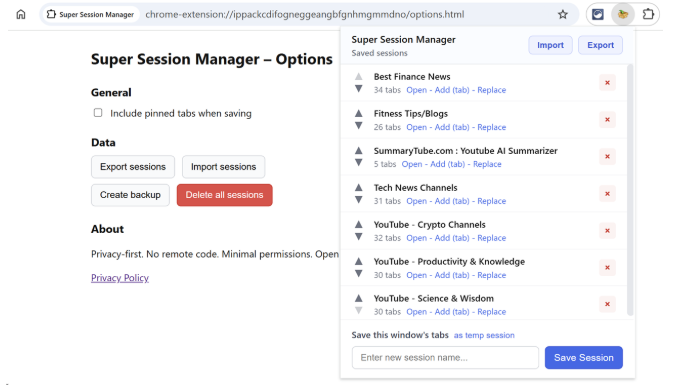Open the Fitness Tips/Blogs session
675x385 pixels.
417,127
